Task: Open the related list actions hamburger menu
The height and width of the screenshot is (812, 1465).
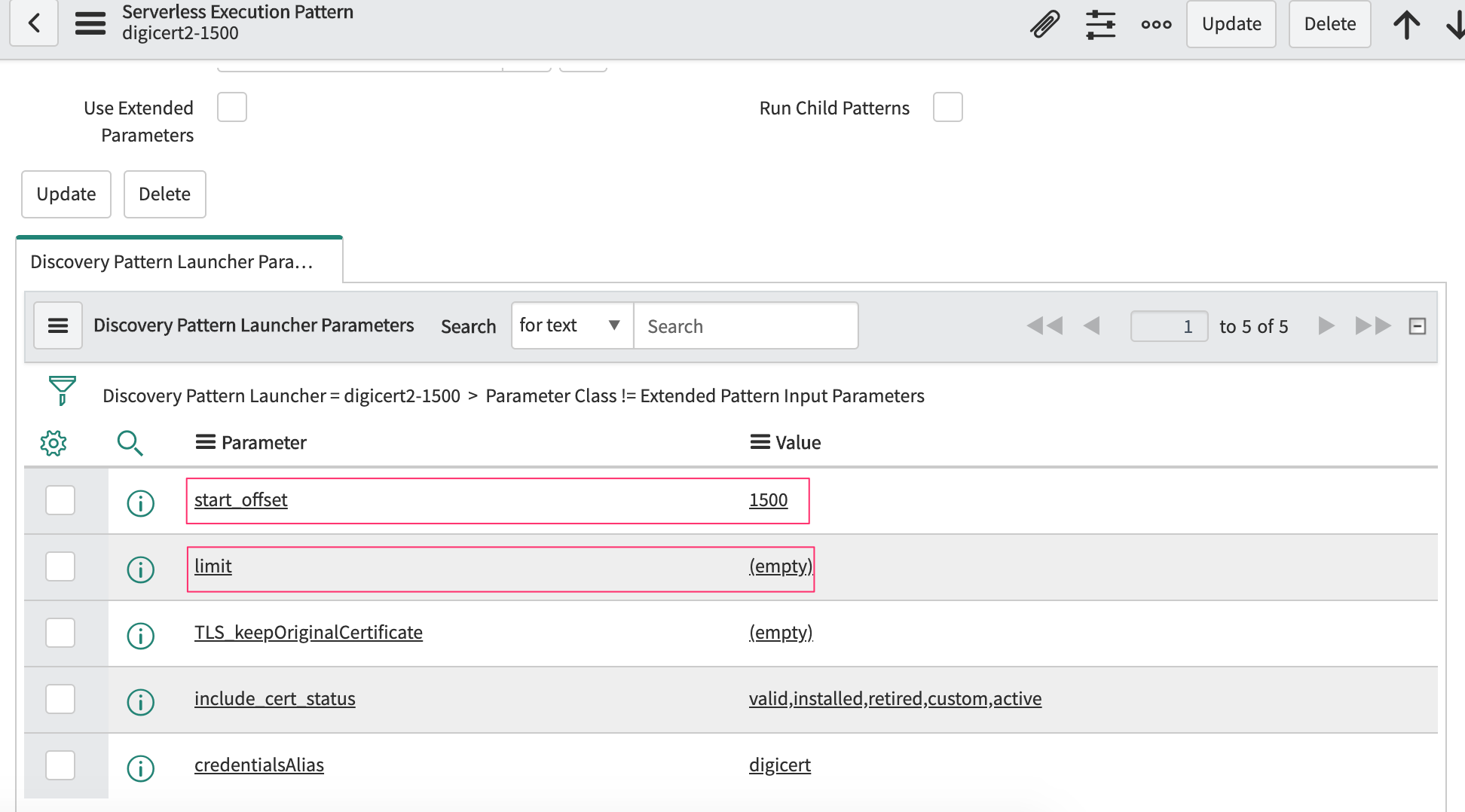Action: tap(58, 325)
